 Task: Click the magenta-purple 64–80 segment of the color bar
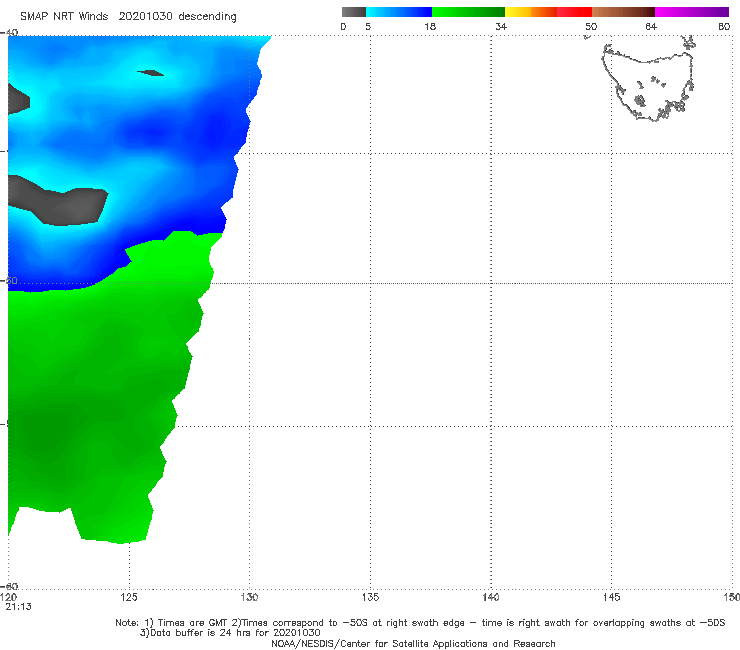tap(692, 12)
